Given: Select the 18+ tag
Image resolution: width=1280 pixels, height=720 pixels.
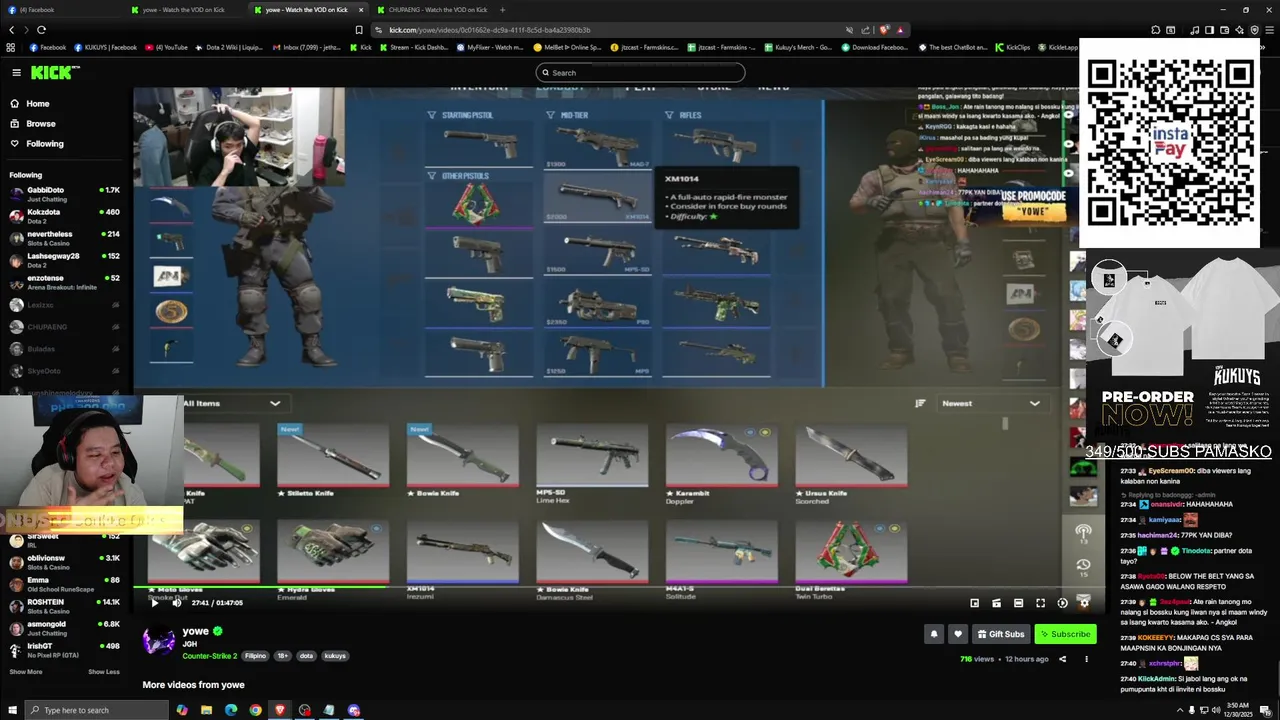Looking at the screenshot, I should click(x=283, y=656).
